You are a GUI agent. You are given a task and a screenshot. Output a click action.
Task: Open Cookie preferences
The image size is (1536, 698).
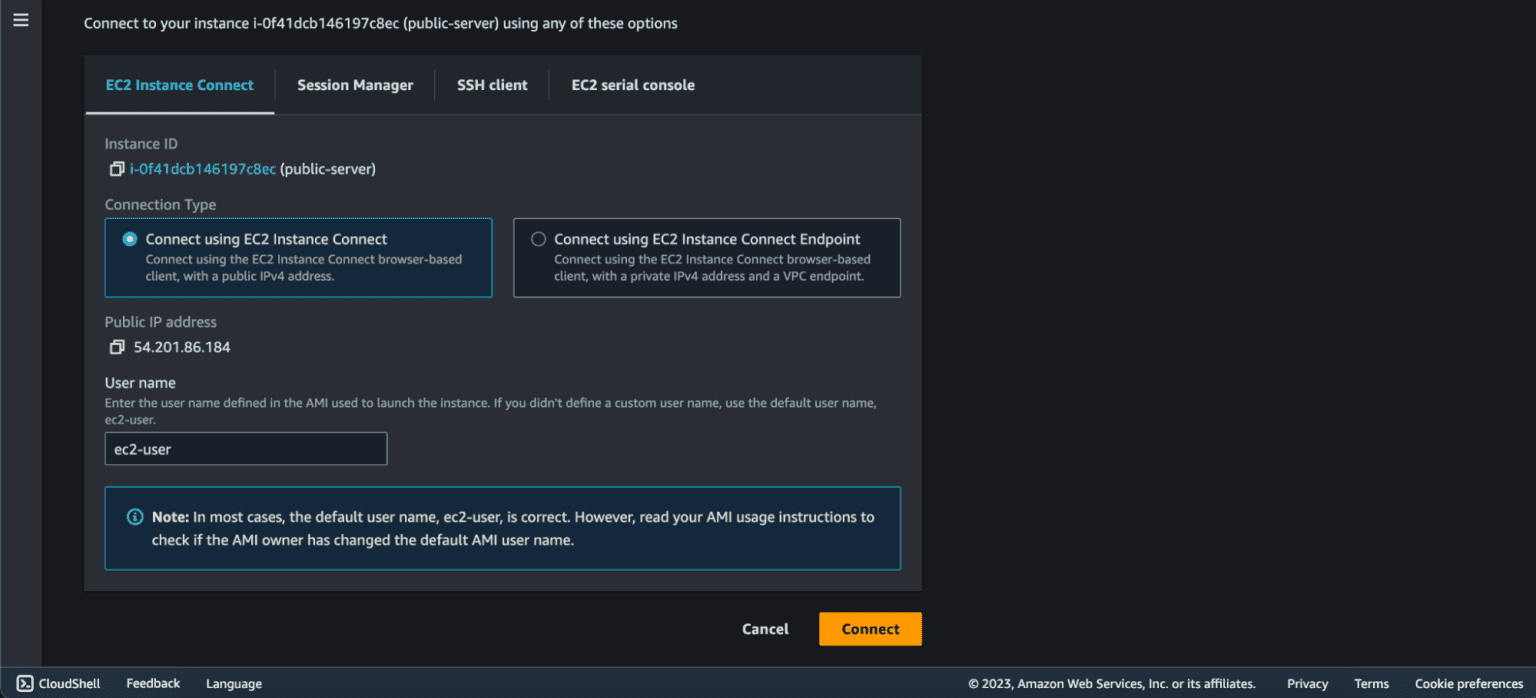1468,684
